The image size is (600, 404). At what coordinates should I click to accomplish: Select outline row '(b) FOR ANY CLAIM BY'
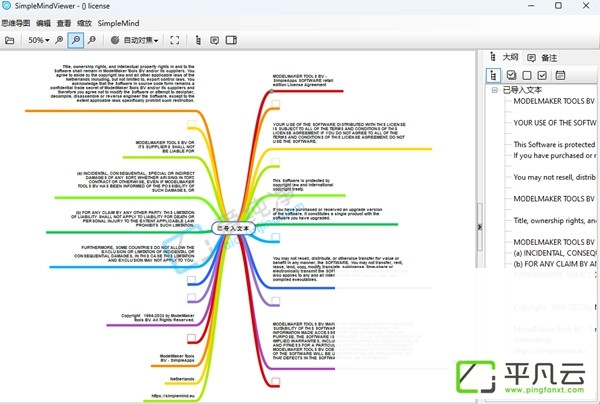coord(554,264)
